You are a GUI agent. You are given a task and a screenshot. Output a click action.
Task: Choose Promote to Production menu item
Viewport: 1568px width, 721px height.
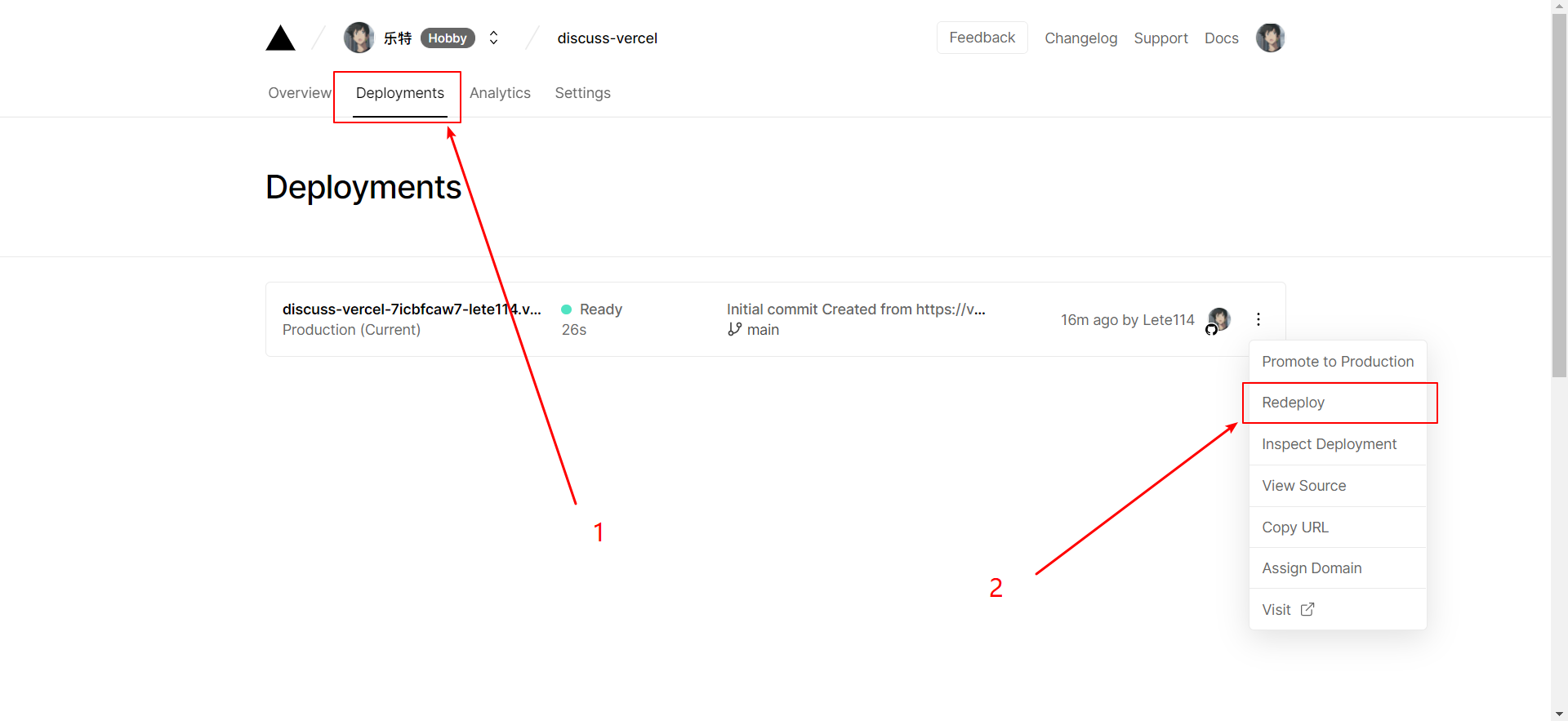(1337, 362)
